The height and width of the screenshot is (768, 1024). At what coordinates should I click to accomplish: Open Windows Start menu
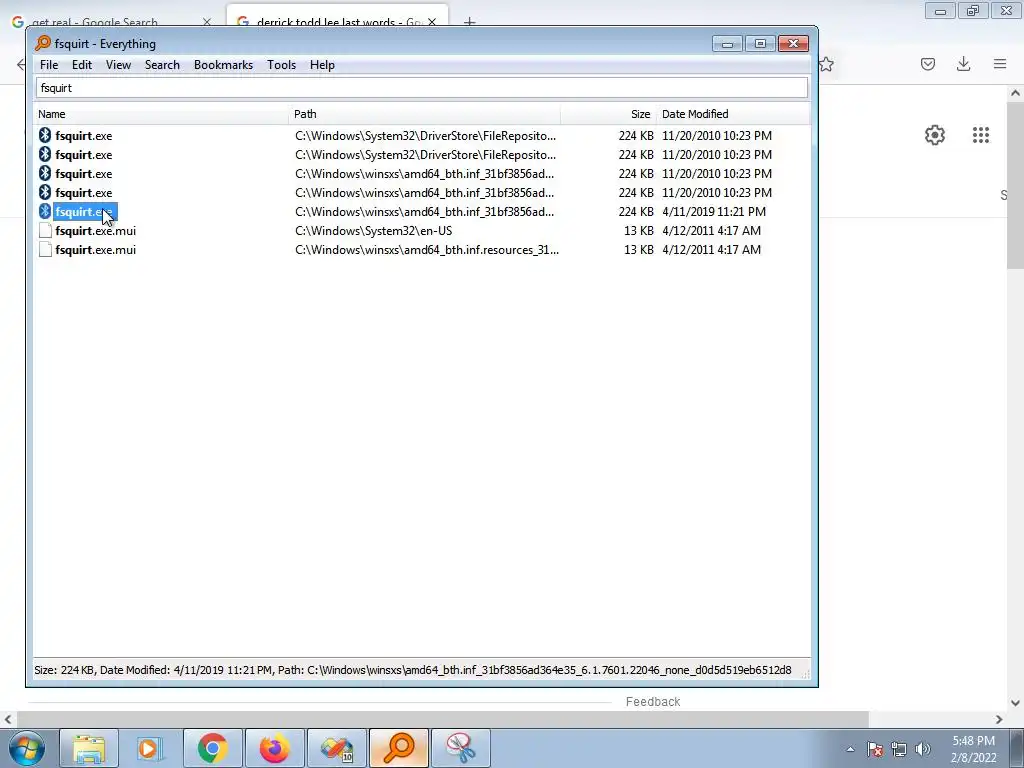point(27,748)
